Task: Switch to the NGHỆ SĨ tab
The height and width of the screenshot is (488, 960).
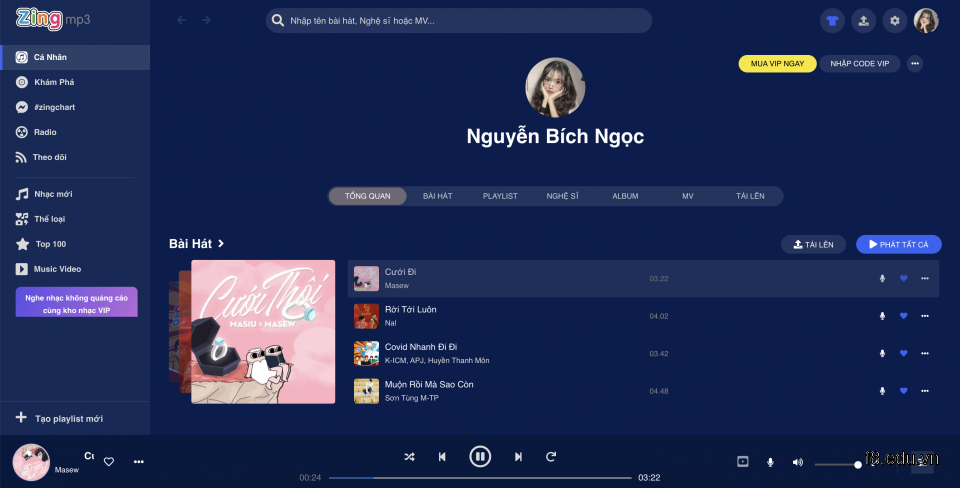Action: 562,196
